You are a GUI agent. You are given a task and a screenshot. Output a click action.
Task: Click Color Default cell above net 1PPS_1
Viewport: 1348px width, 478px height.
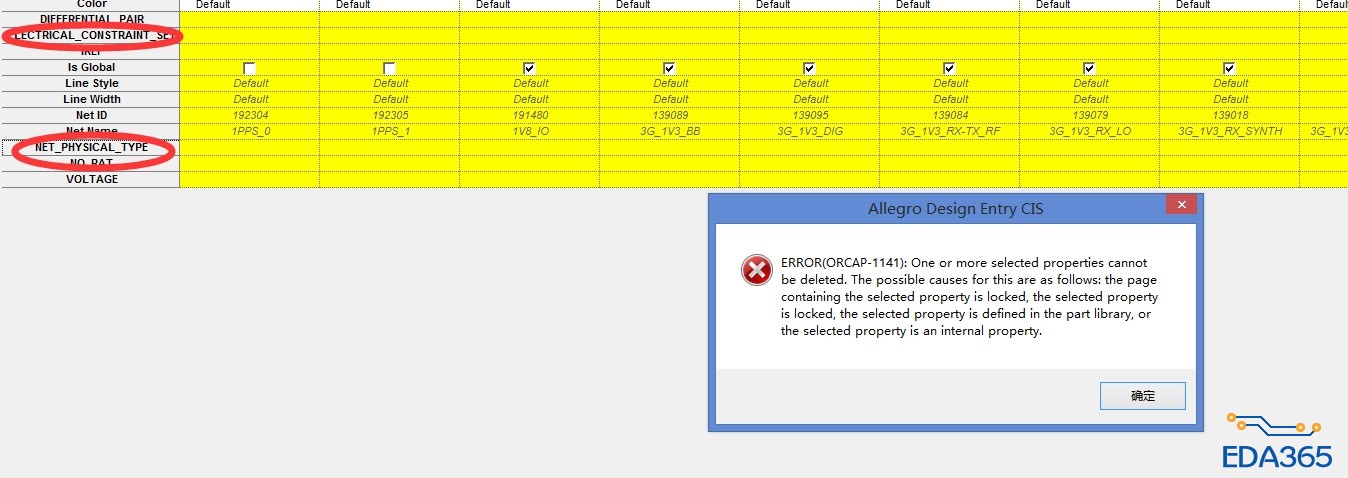(390, 5)
